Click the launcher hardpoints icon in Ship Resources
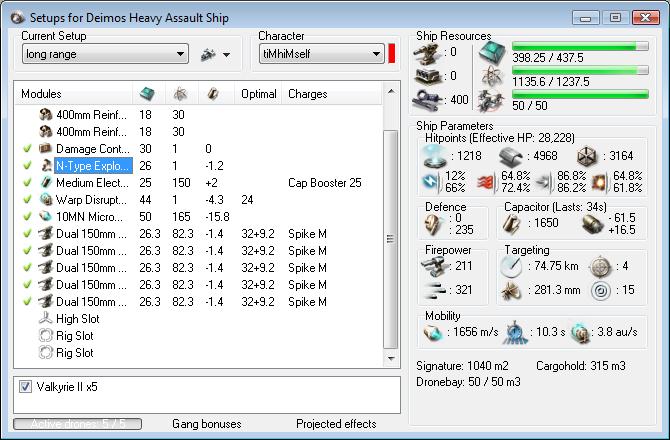The width and height of the screenshot is (670, 440). [x=427, y=76]
